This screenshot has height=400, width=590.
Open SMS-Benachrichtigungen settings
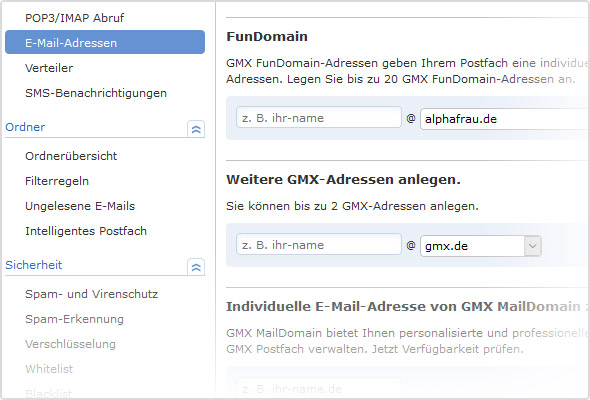tap(96, 93)
